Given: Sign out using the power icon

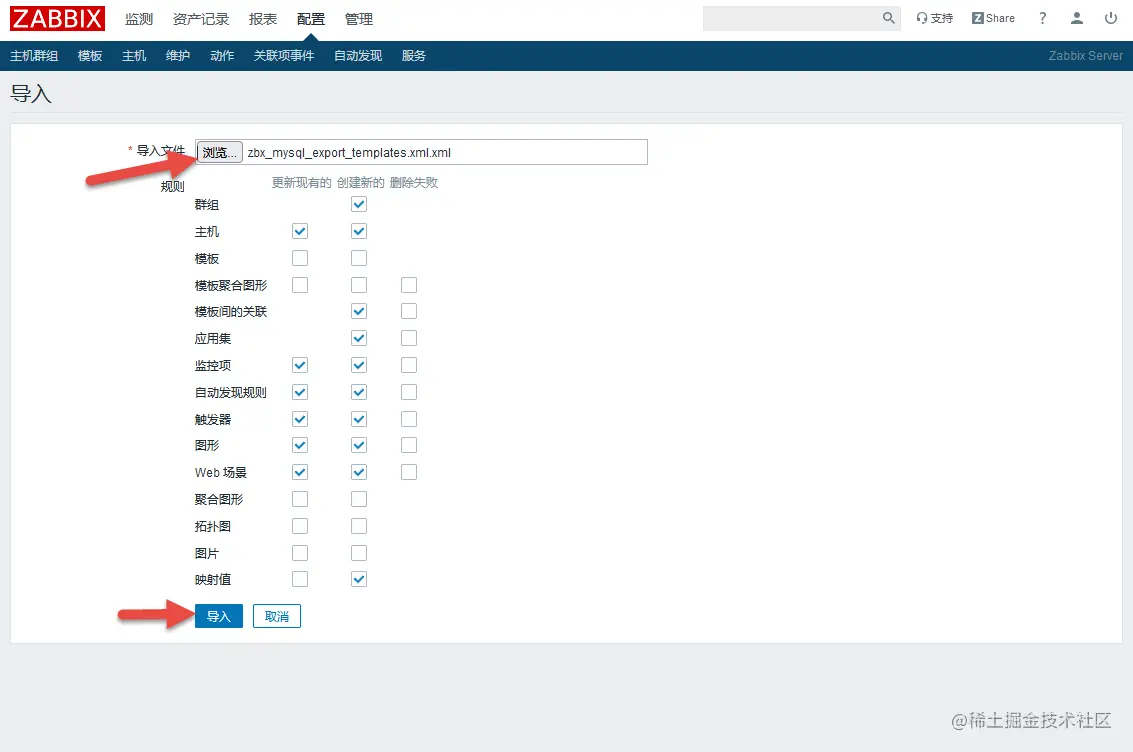Looking at the screenshot, I should [x=1110, y=17].
